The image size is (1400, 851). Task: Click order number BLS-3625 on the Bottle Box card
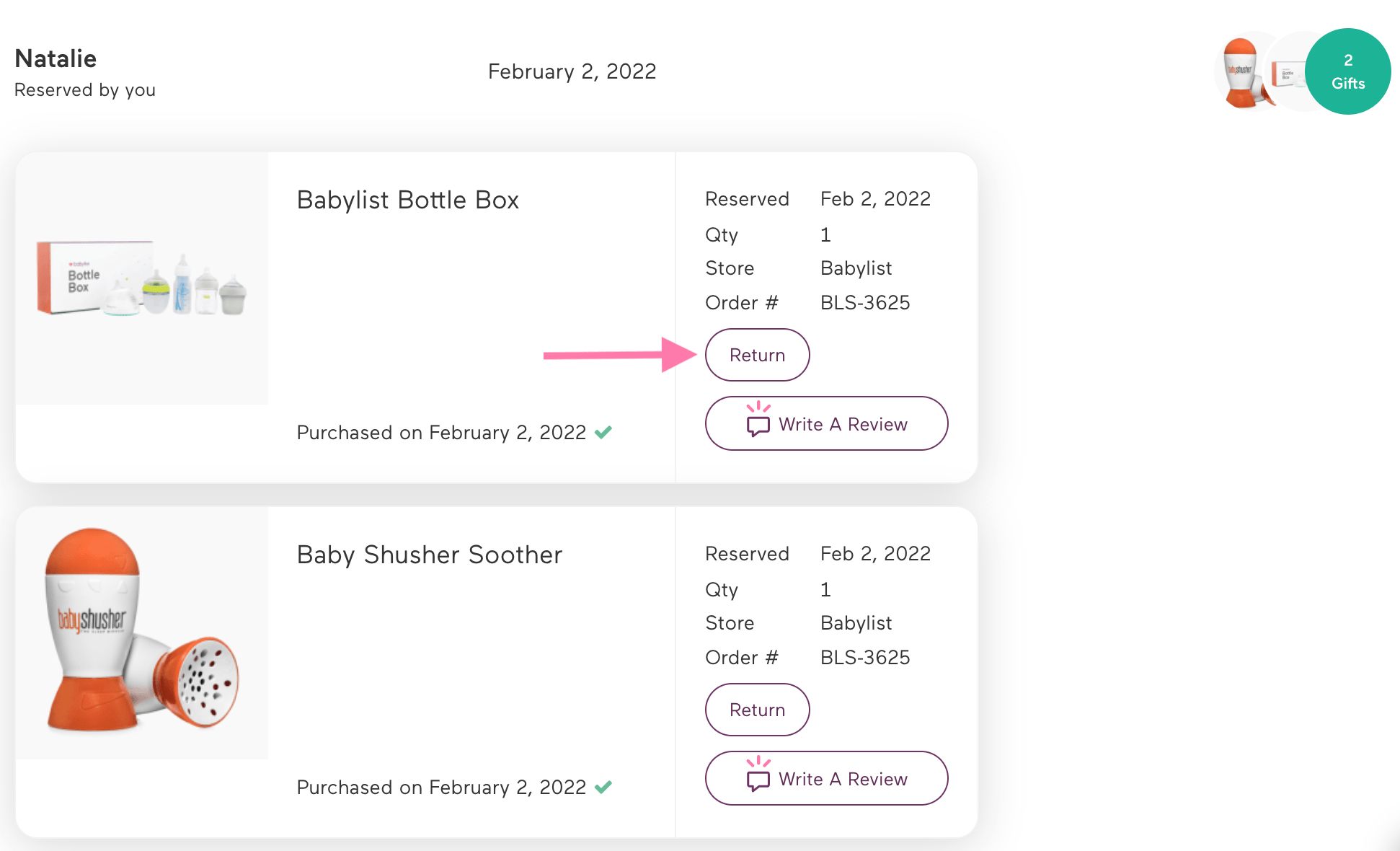[x=865, y=302]
